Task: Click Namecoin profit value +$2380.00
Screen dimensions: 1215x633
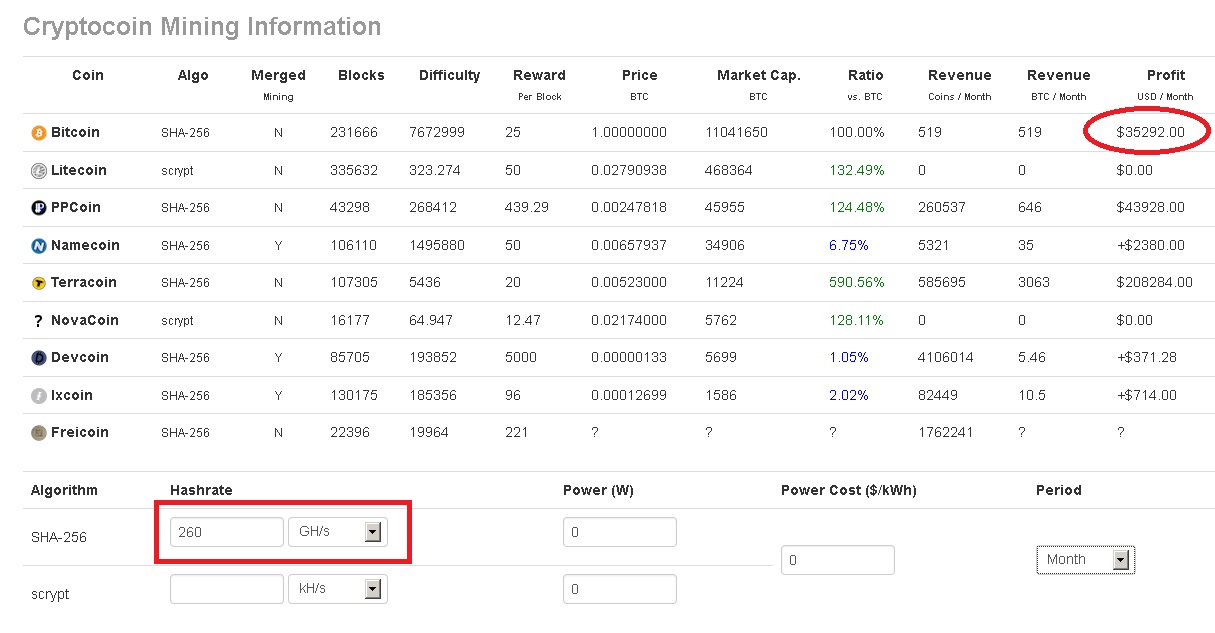Action: click(1150, 245)
